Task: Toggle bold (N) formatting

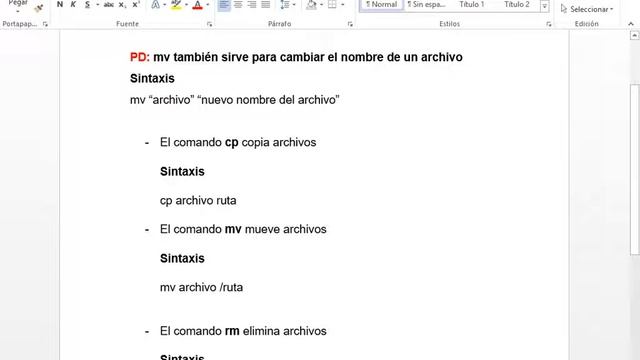Action: pos(60,5)
